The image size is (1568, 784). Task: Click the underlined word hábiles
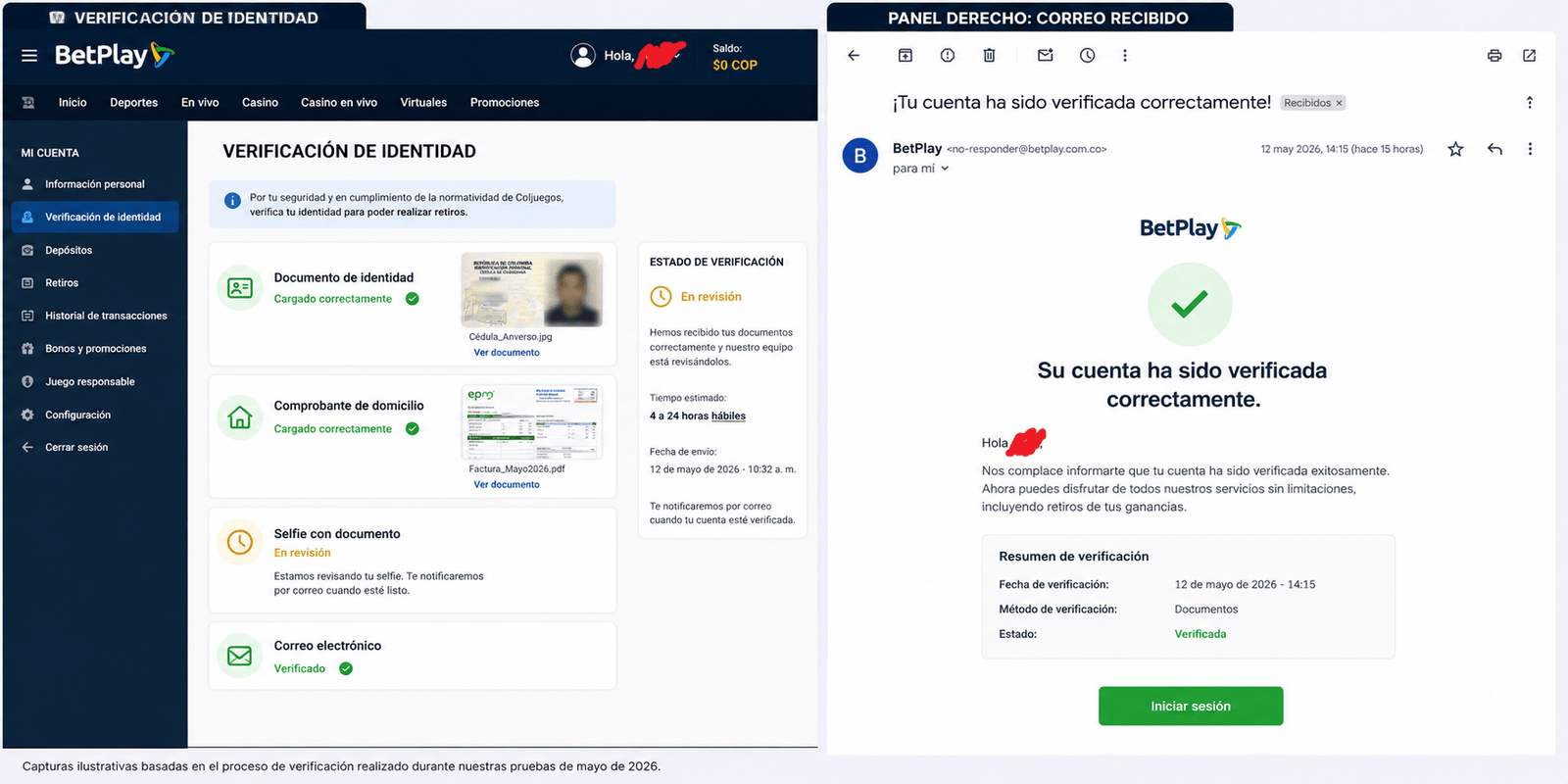pos(728,416)
